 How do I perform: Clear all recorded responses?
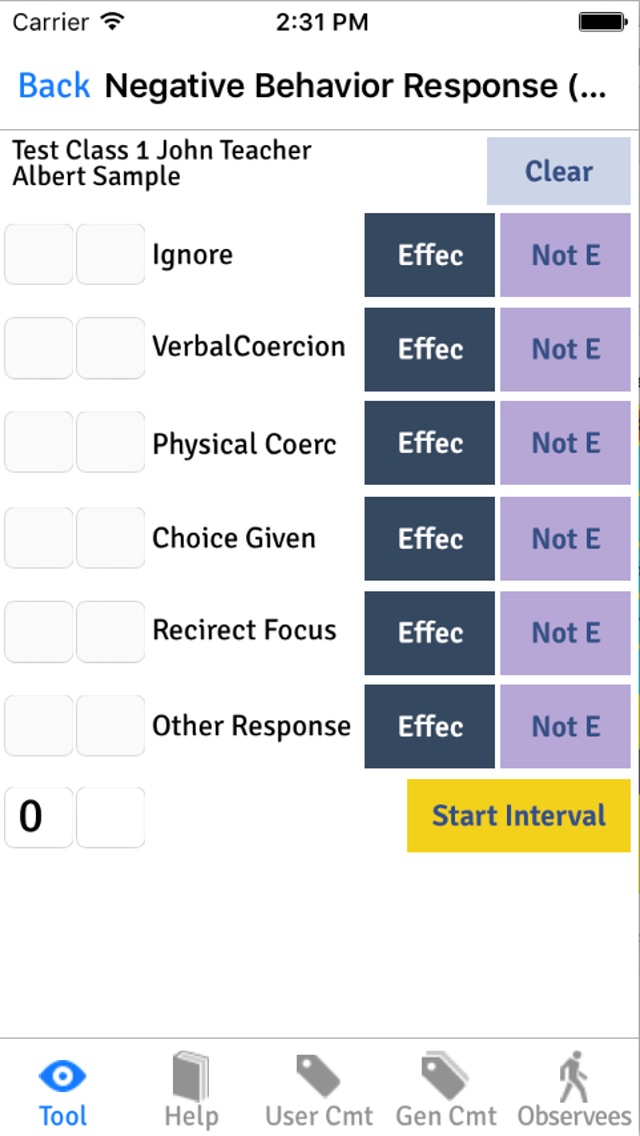click(x=558, y=171)
